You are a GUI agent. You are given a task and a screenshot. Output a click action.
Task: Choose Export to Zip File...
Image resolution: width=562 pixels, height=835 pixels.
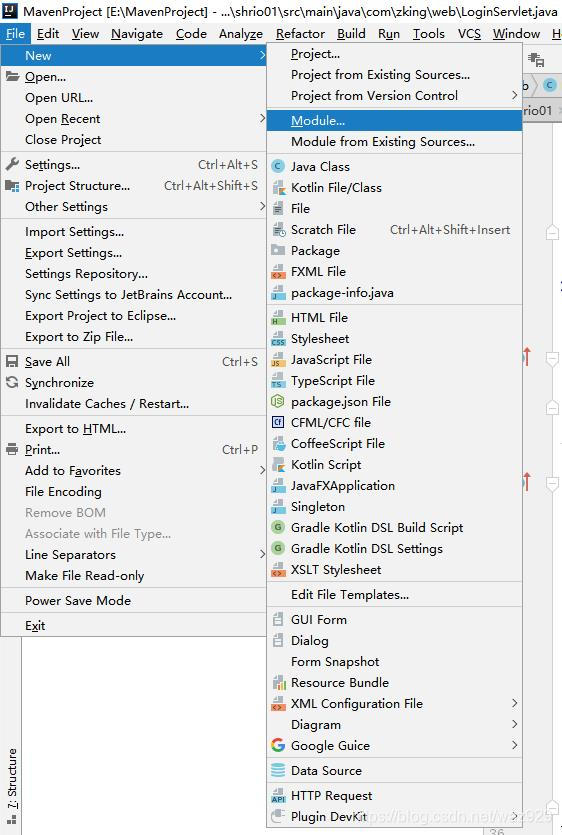133,337
